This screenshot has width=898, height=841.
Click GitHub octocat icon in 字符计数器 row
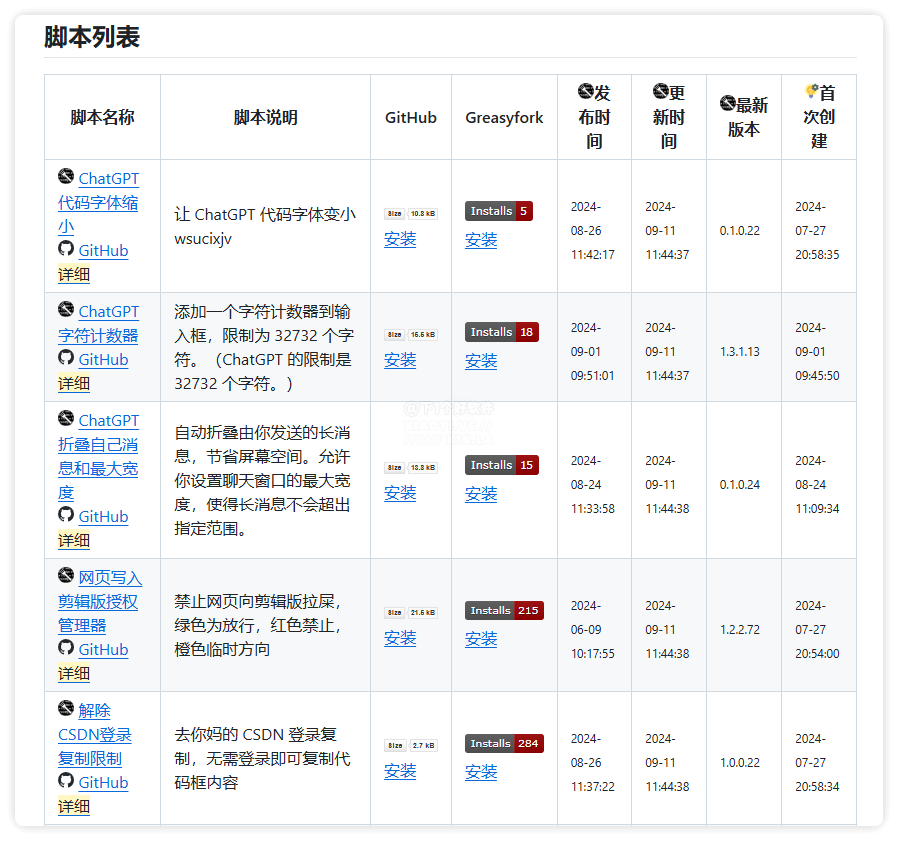(66, 357)
